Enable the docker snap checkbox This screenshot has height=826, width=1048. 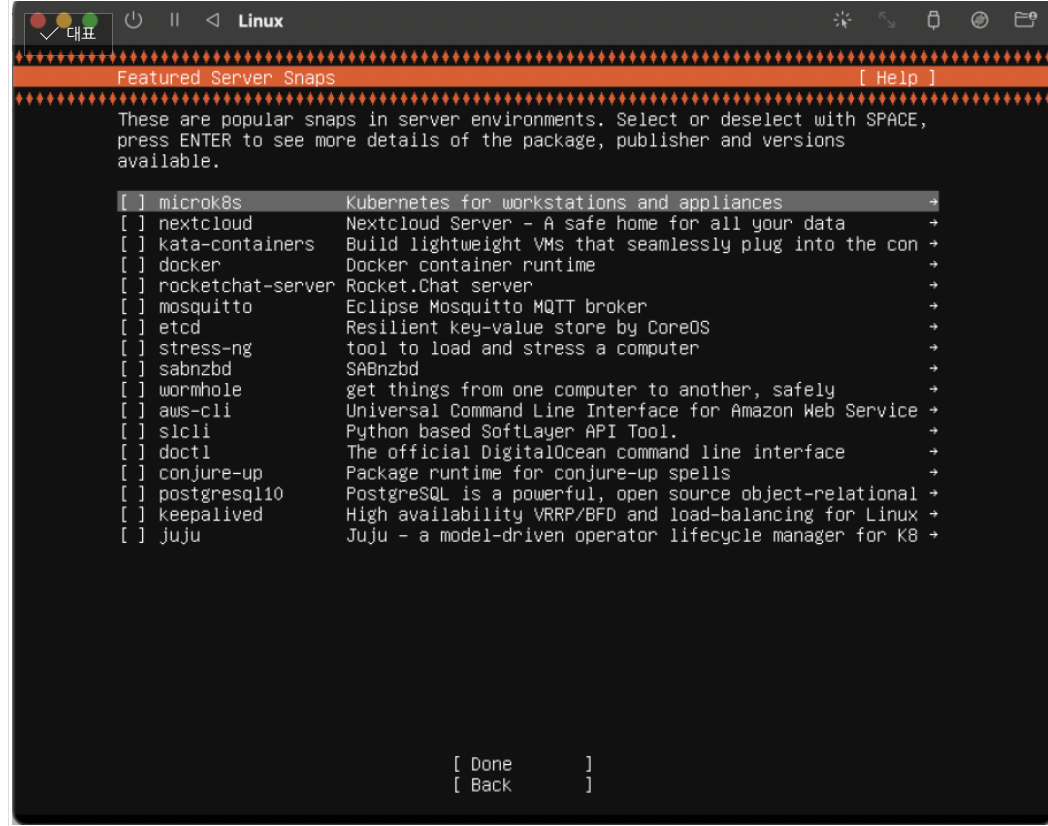(x=132, y=265)
